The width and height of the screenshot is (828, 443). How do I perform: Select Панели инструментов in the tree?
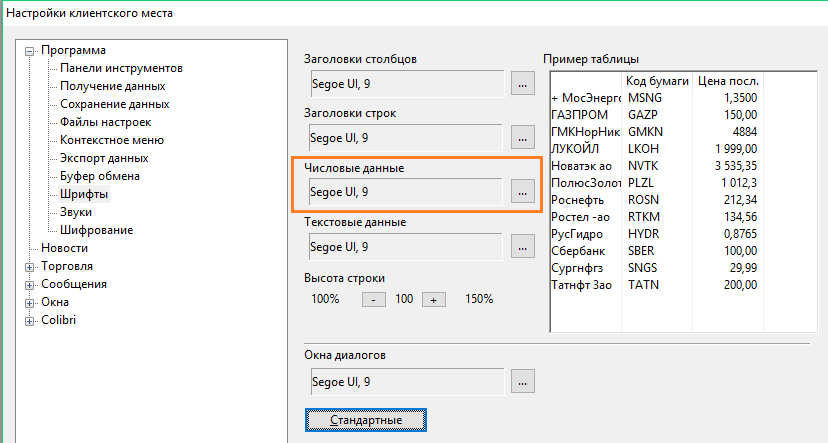[121, 68]
